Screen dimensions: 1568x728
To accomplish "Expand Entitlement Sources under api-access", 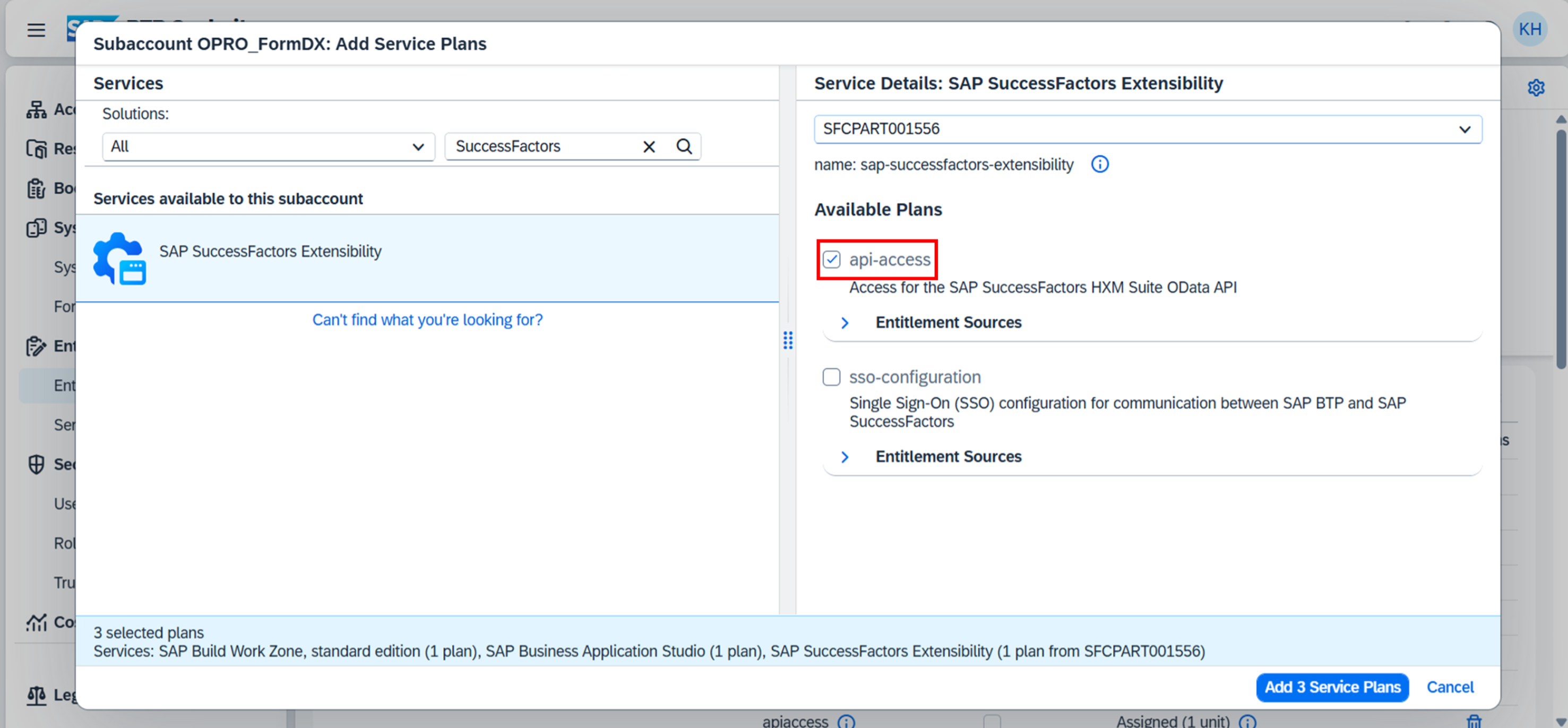I will (845, 323).
